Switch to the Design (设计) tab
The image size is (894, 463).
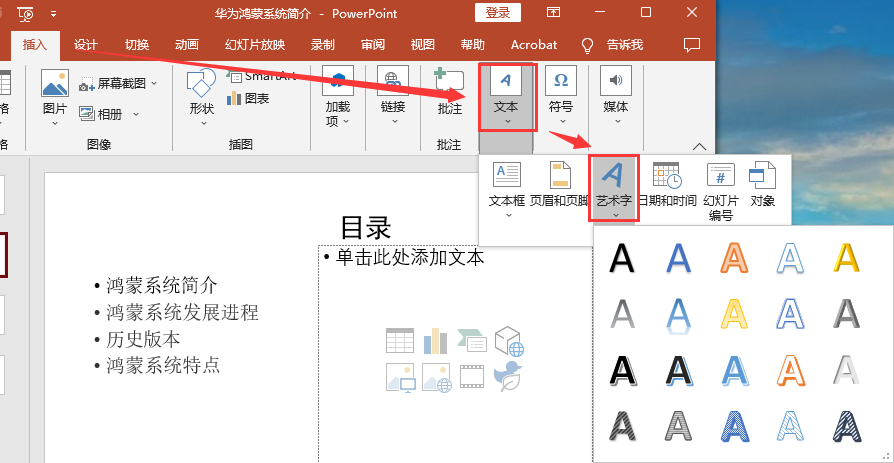coord(86,45)
